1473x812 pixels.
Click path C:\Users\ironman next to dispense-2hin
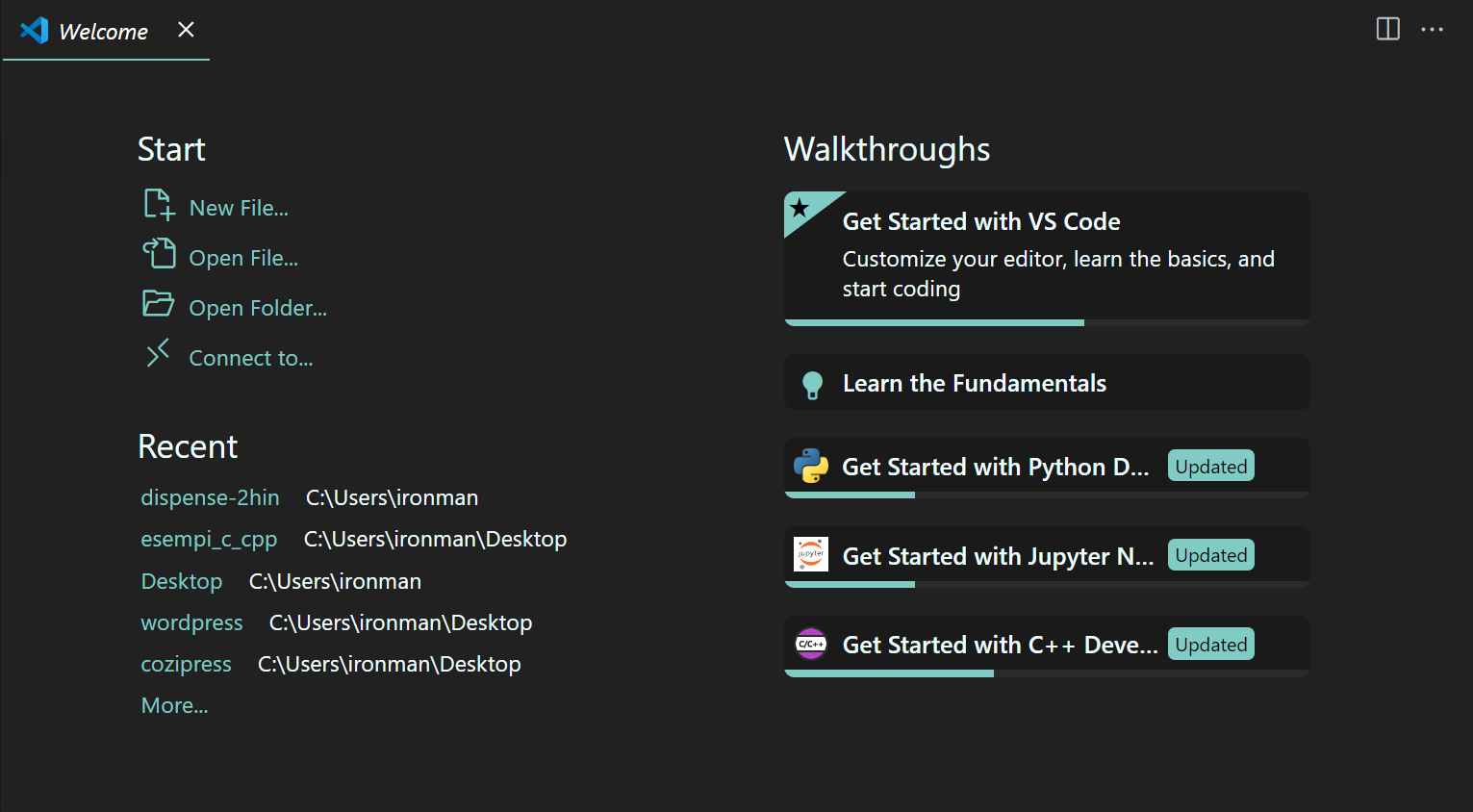click(x=392, y=497)
